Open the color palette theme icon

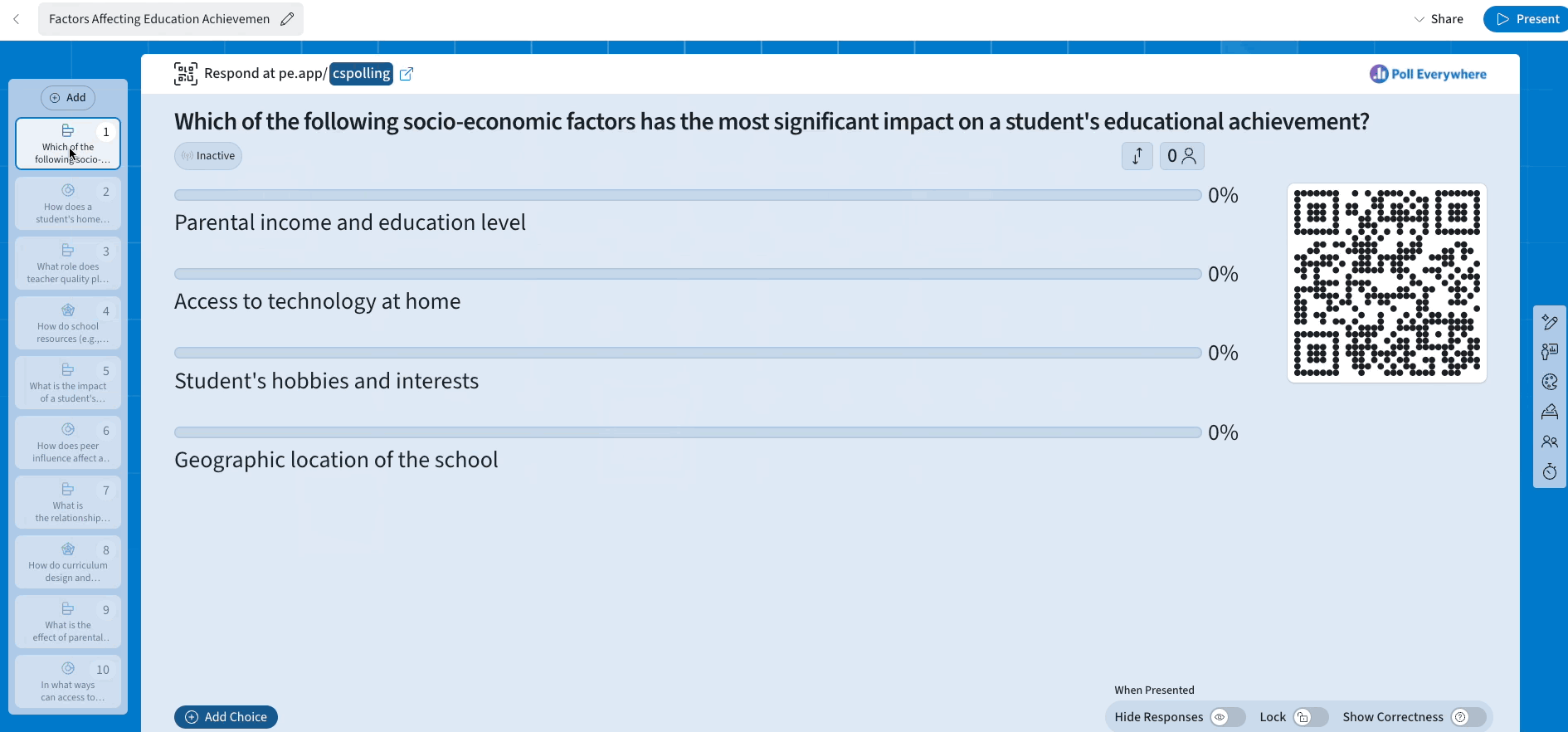[1549, 382]
